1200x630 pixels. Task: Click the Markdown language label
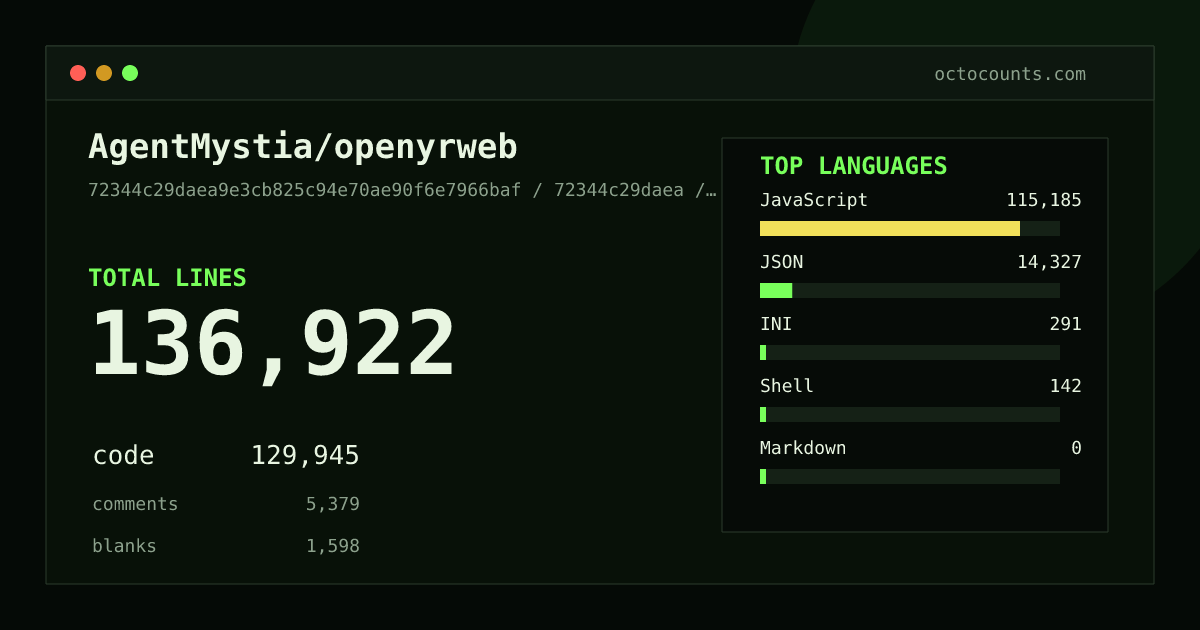(x=803, y=448)
